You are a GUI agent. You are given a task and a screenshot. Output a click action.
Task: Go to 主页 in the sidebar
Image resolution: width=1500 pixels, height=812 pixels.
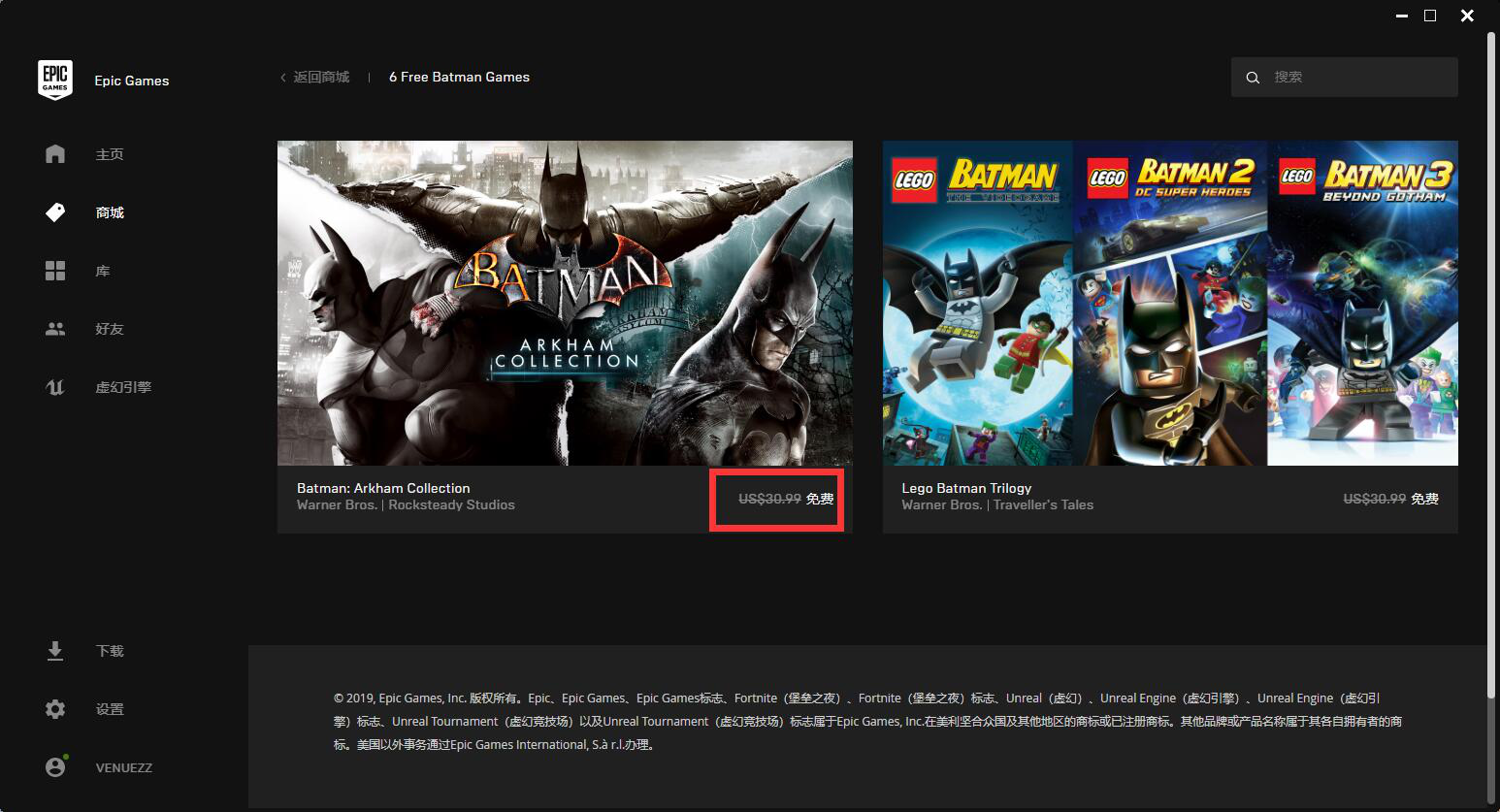pos(110,154)
